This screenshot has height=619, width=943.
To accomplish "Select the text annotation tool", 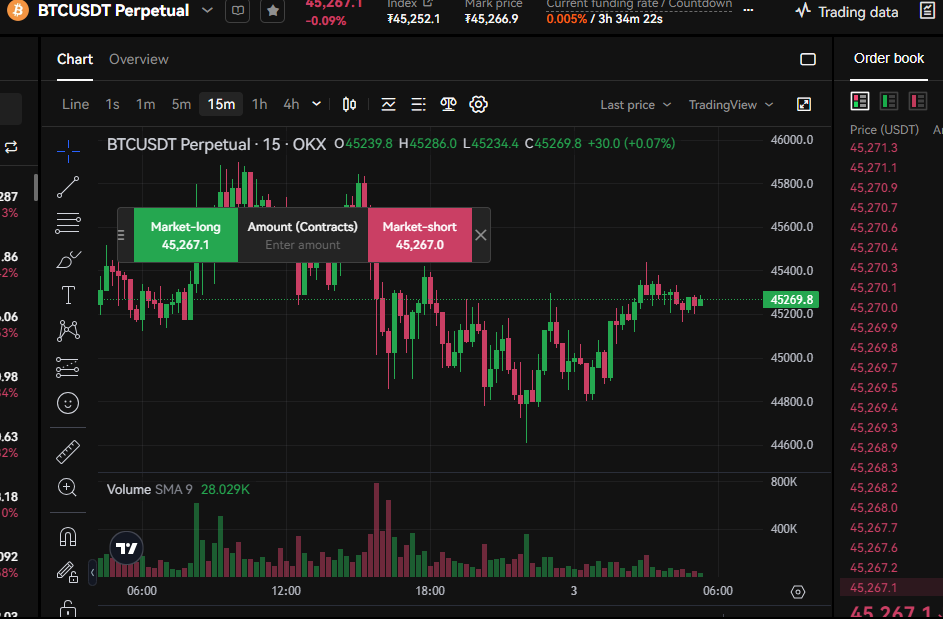I will point(68,295).
